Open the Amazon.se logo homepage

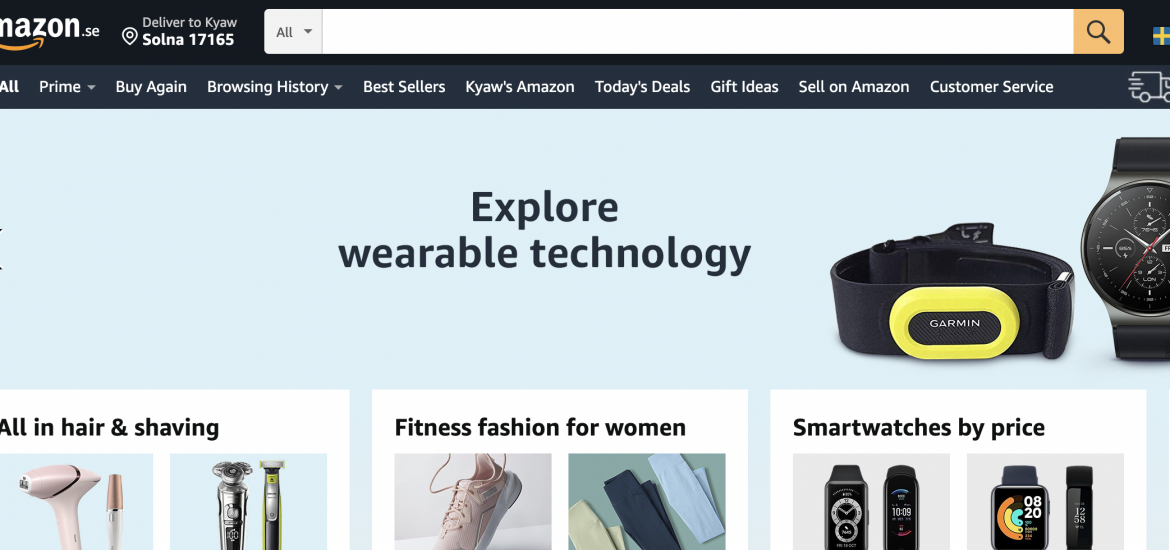point(49,31)
